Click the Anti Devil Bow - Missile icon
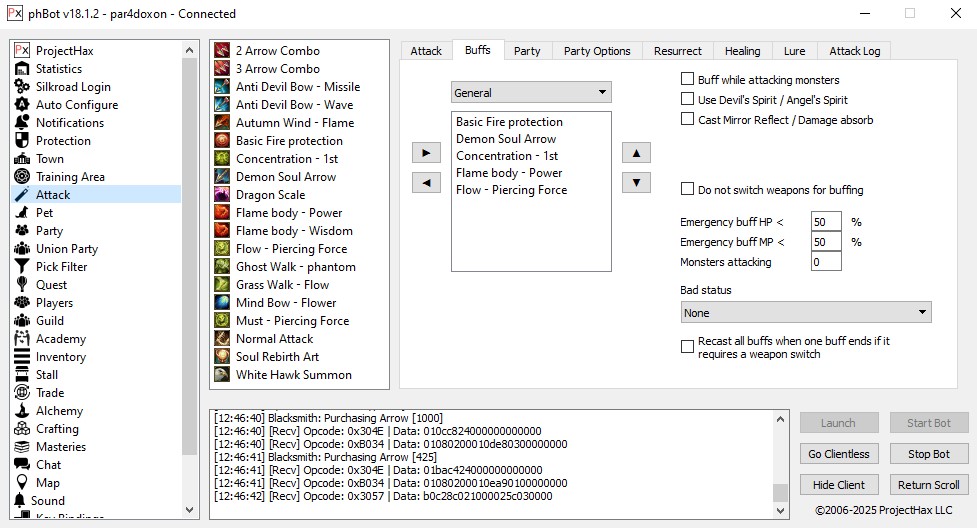This screenshot has height=528, width=977. coord(222,87)
